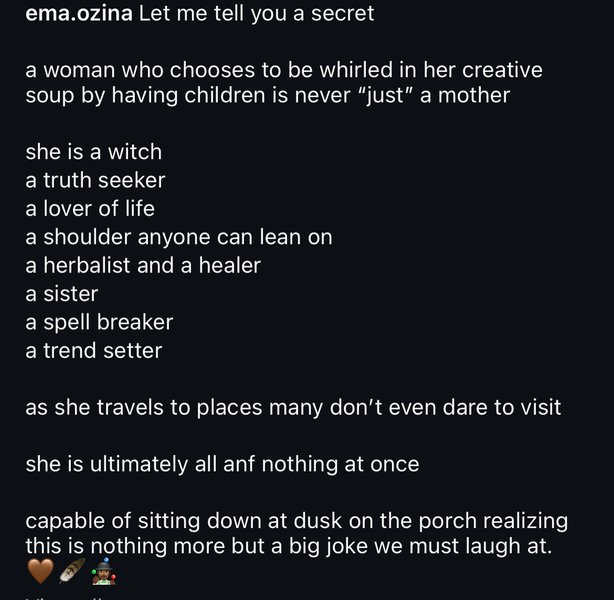614x600 pixels.
Task: Select the "Let me tell you a secret" text
Action: point(256,13)
